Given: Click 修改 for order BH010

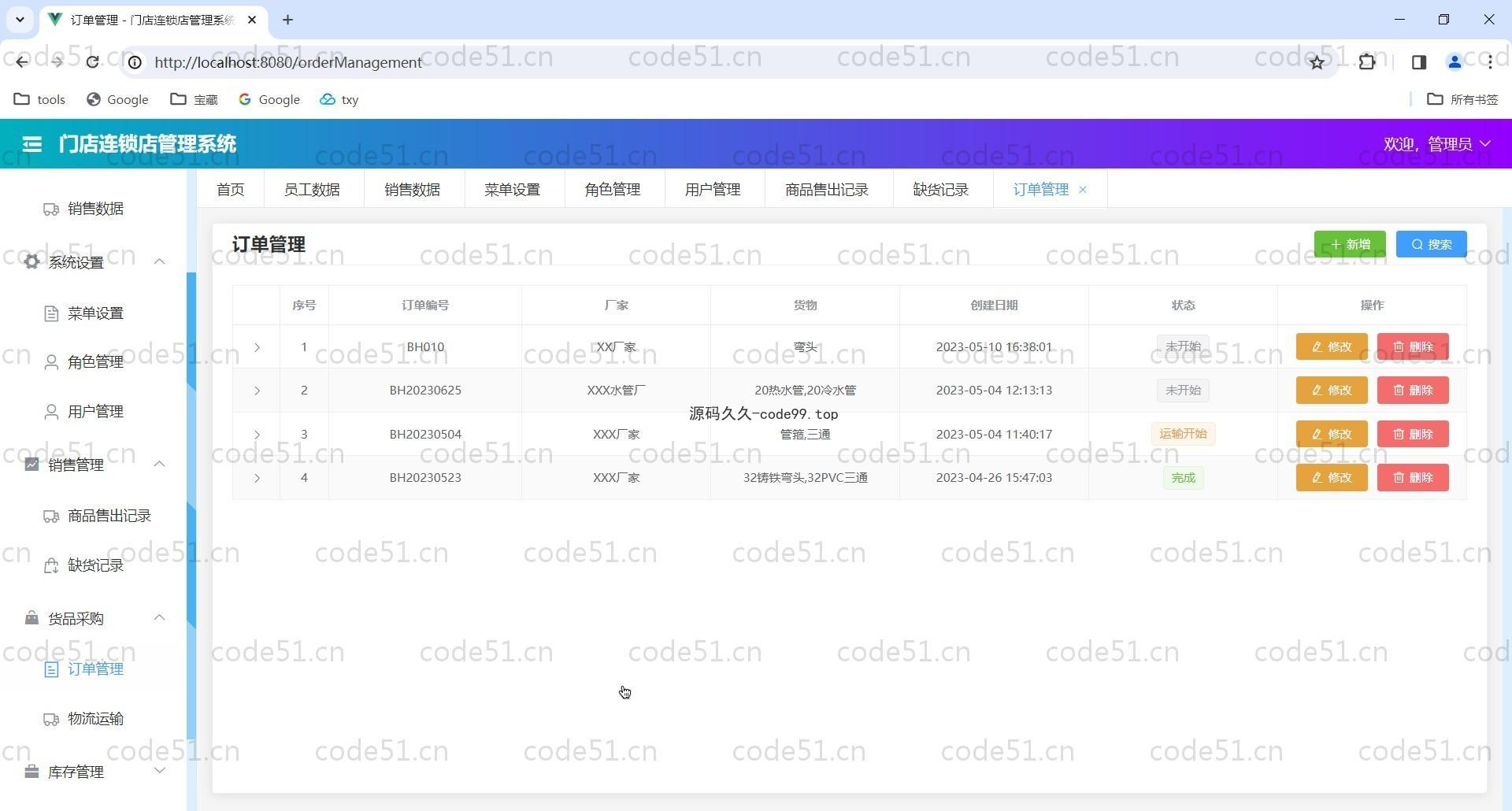Looking at the screenshot, I should point(1332,346).
